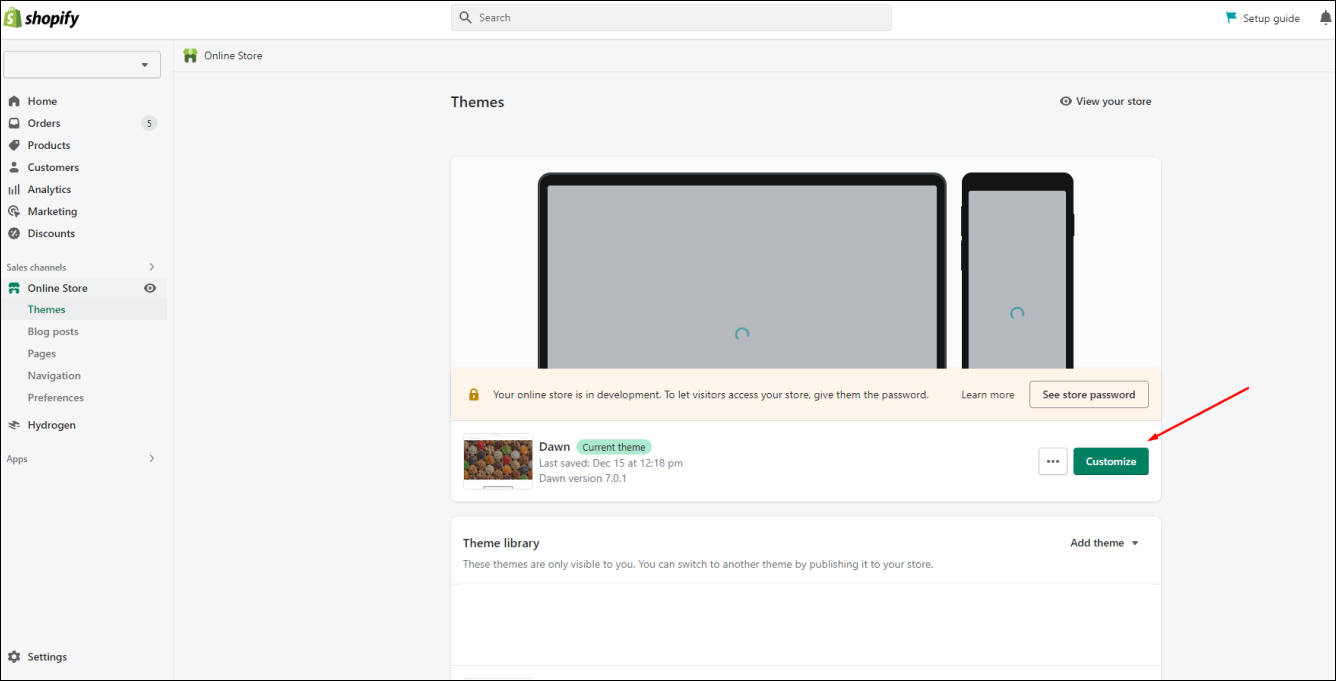
Task: Open the Orders page
Action: click(44, 123)
